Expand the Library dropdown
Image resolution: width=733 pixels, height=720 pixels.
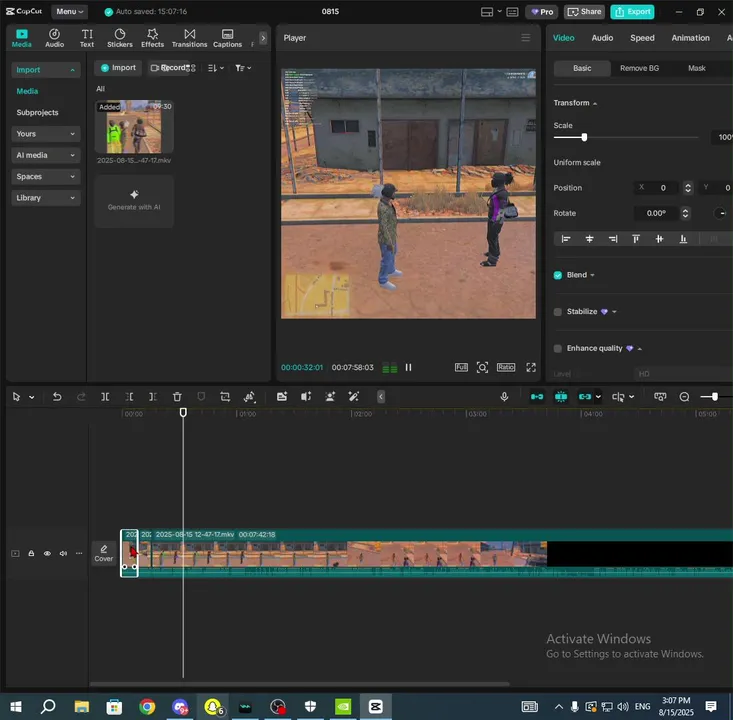45,198
